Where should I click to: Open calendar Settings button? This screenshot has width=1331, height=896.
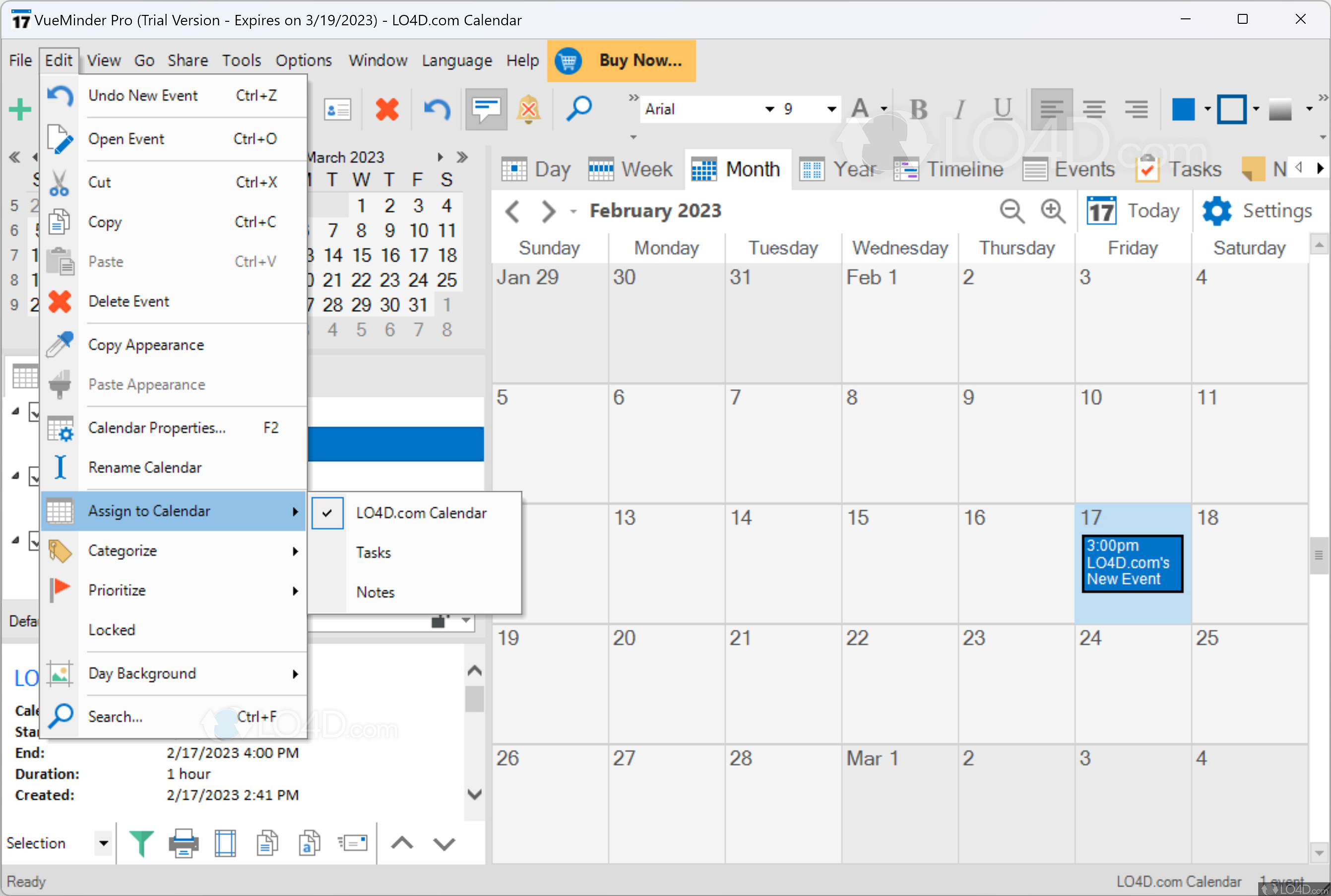(x=1257, y=211)
